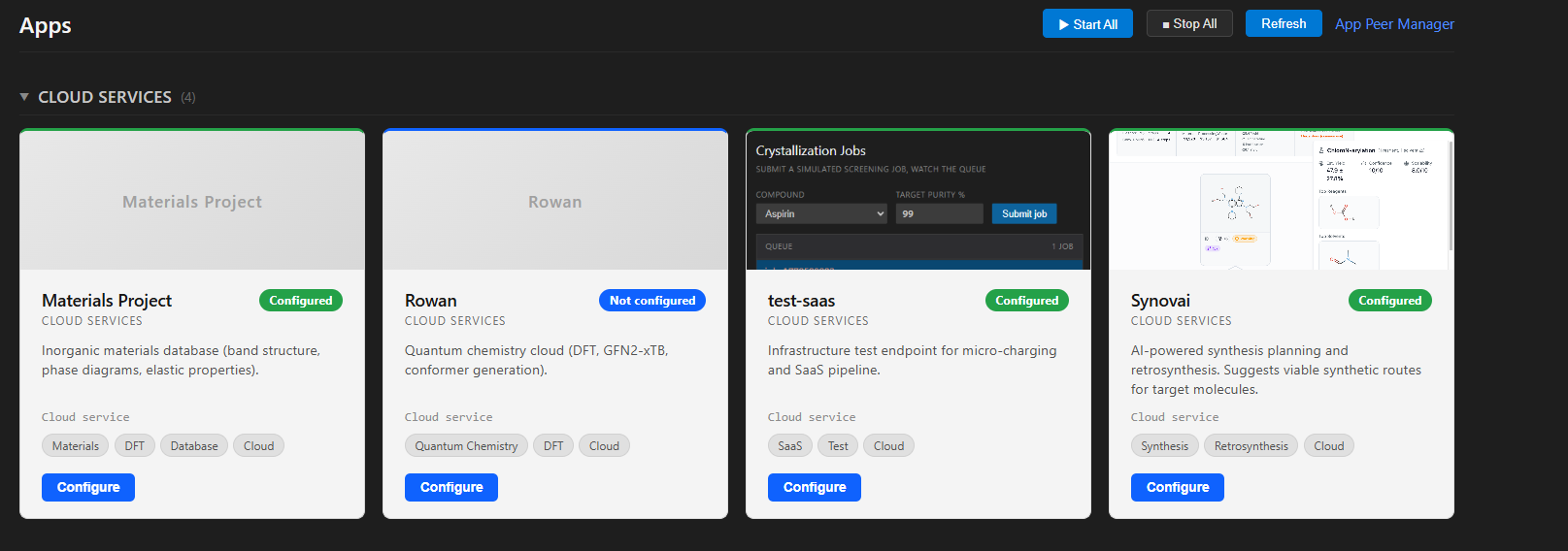1568x551 pixels.
Task: Click the Start All button
Action: point(1087,24)
